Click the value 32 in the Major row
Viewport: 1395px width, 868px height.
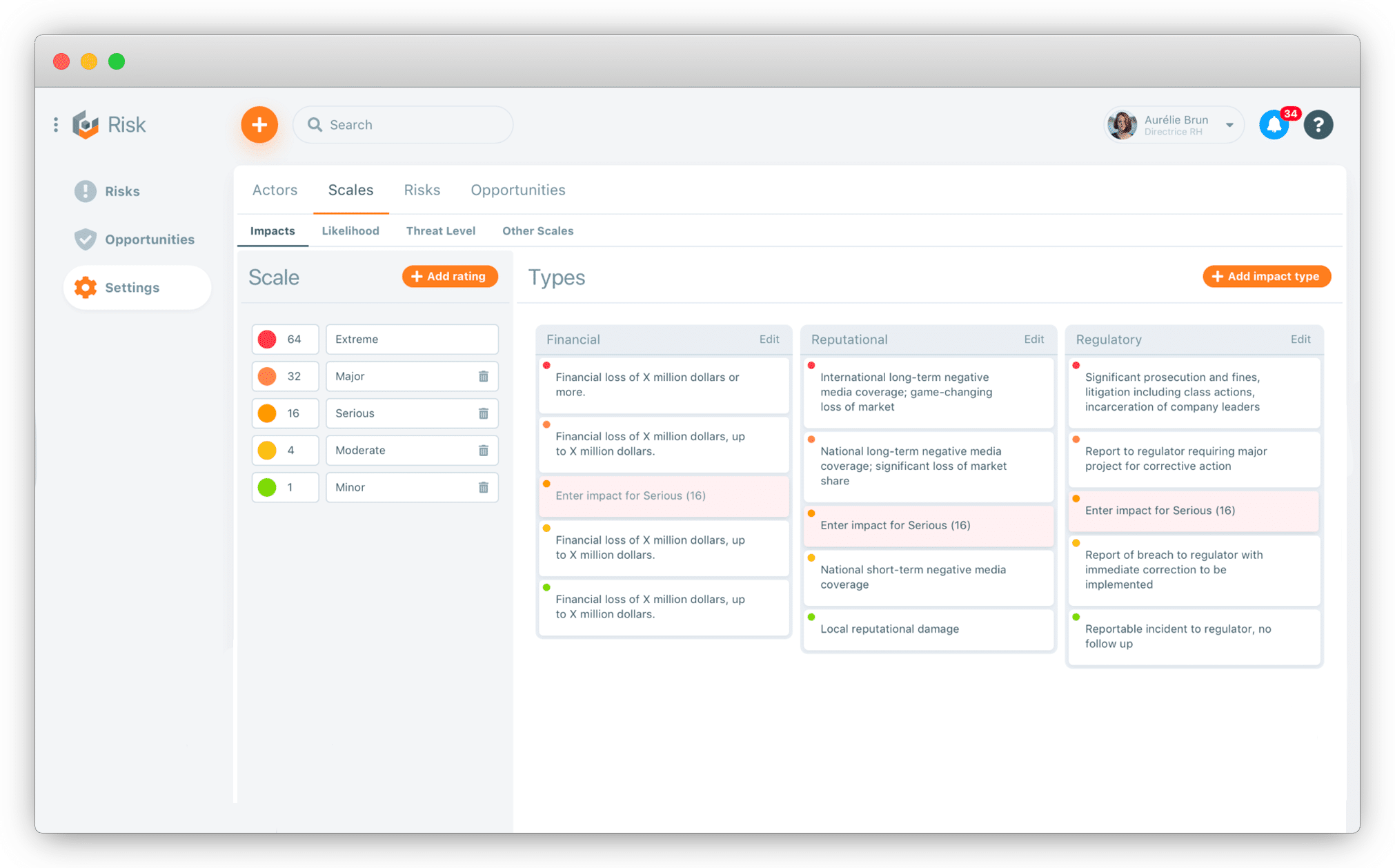[295, 376]
